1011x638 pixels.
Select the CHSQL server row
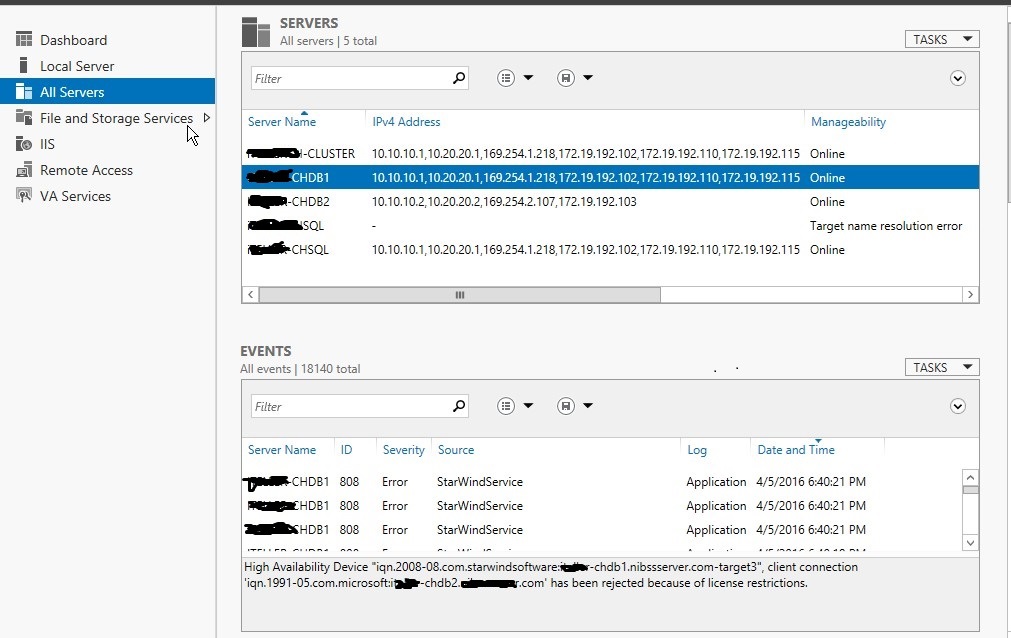tap(610, 250)
